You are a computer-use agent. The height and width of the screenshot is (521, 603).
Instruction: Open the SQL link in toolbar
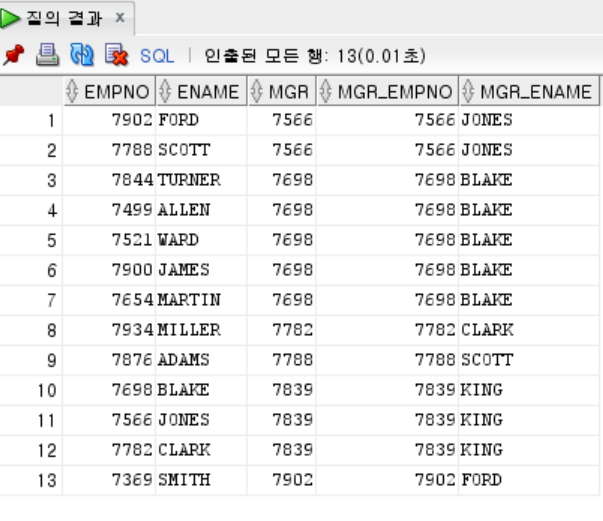(x=157, y=56)
